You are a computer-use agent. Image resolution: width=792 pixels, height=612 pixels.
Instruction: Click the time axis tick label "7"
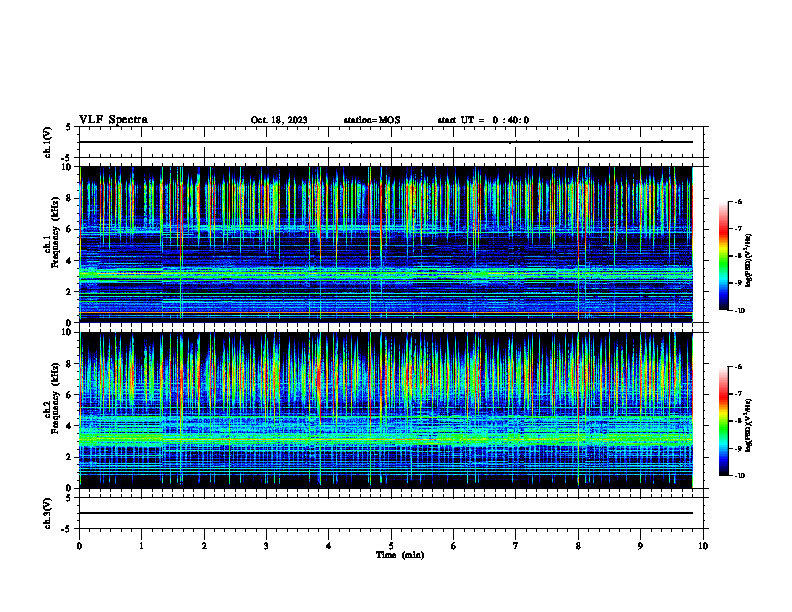(x=516, y=546)
